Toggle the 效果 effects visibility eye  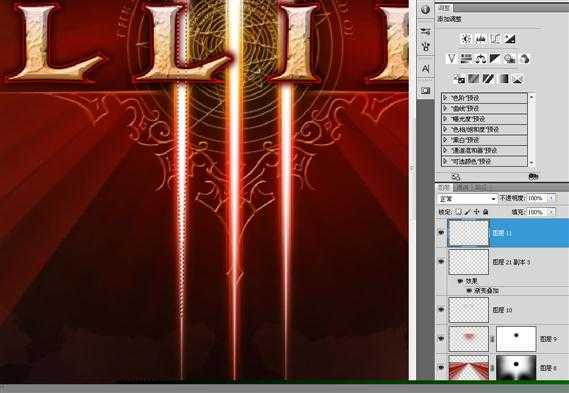coord(460,281)
